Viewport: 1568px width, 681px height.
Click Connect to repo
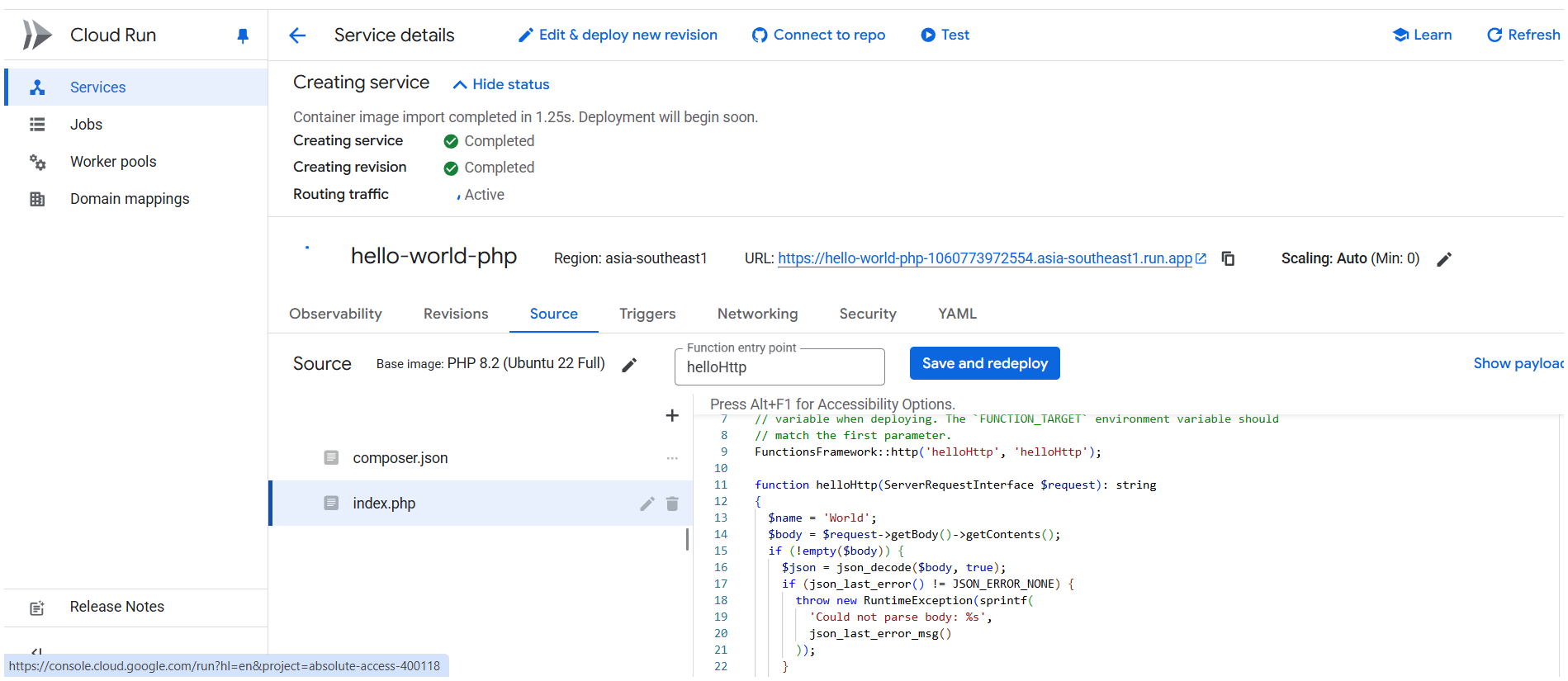tap(818, 35)
